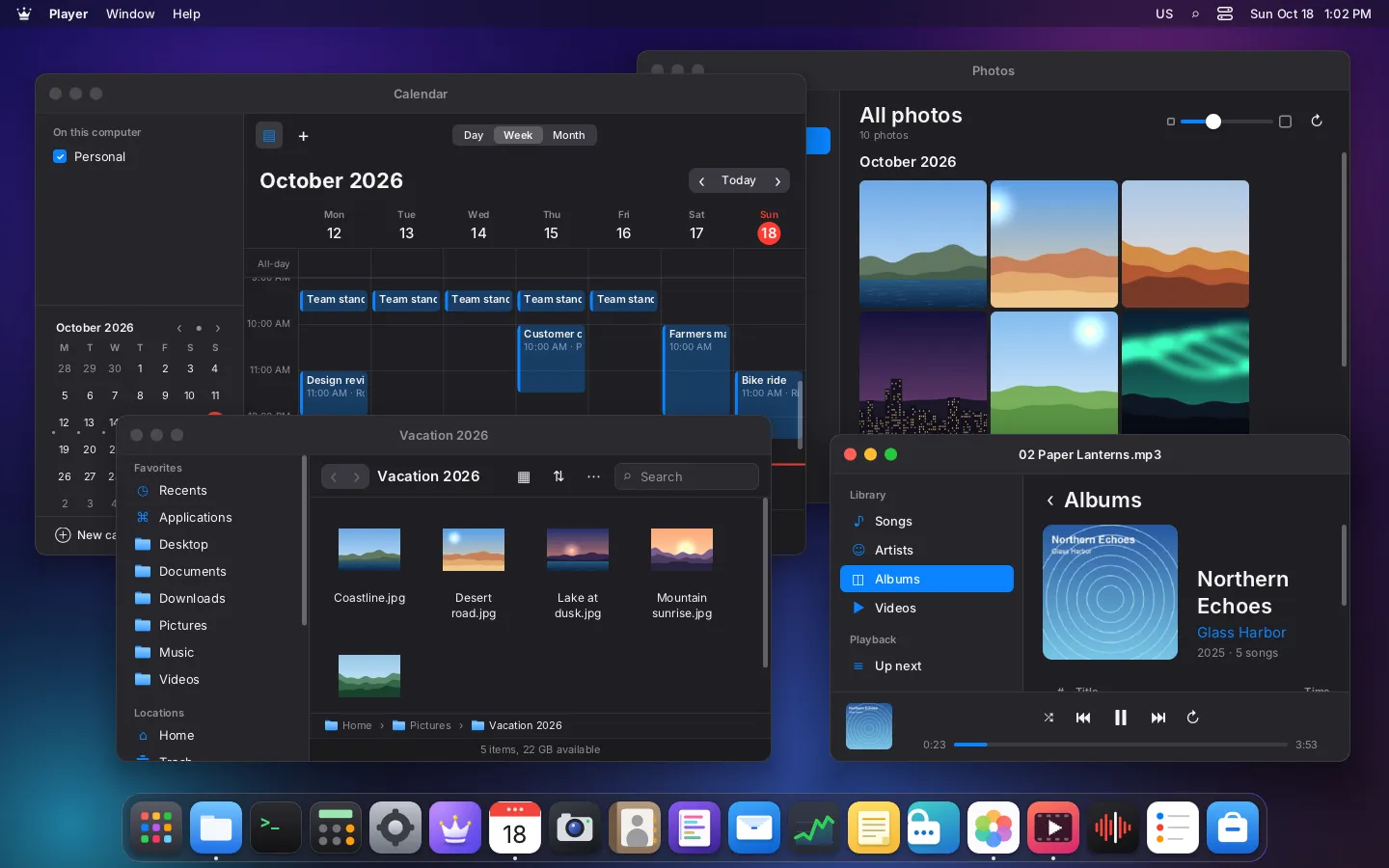
Task: Show previous month in mini calendar
Action: (x=179, y=328)
